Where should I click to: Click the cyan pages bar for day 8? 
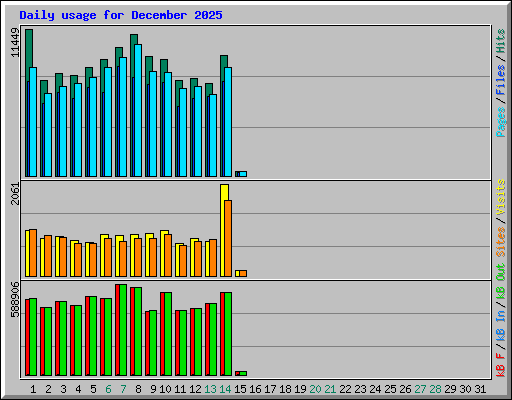click(138, 110)
